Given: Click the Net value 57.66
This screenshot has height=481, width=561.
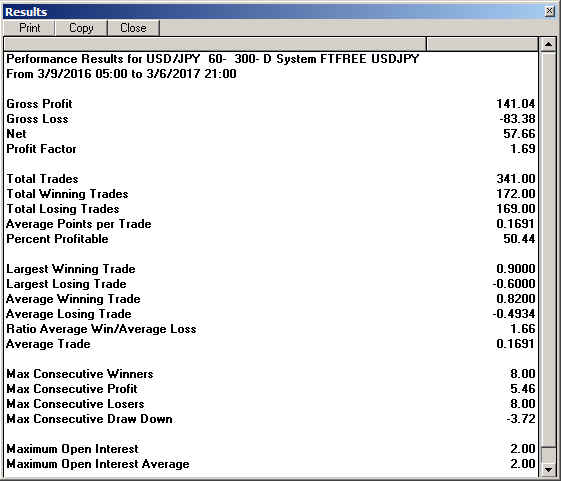Looking at the screenshot, I should click(519, 134).
